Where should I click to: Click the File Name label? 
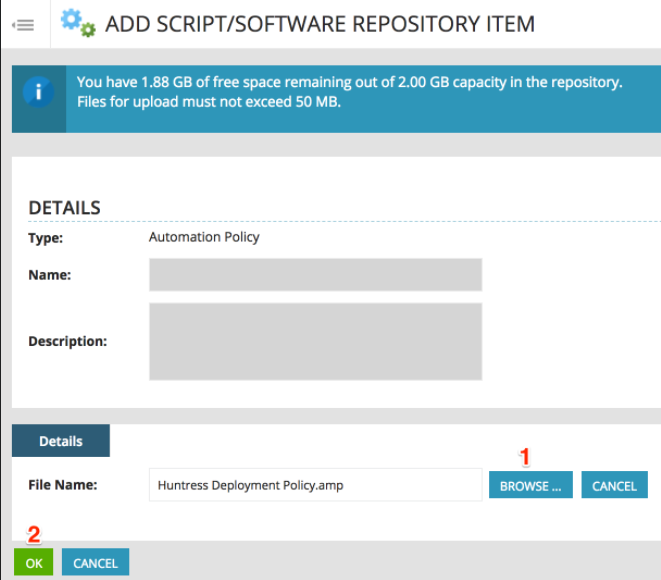[62, 485]
